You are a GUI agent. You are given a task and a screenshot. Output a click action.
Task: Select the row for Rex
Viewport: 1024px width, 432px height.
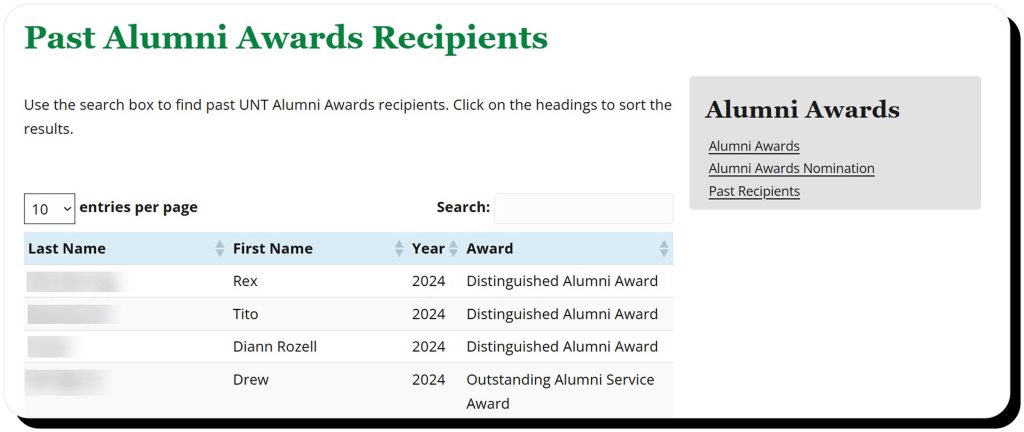coord(245,281)
